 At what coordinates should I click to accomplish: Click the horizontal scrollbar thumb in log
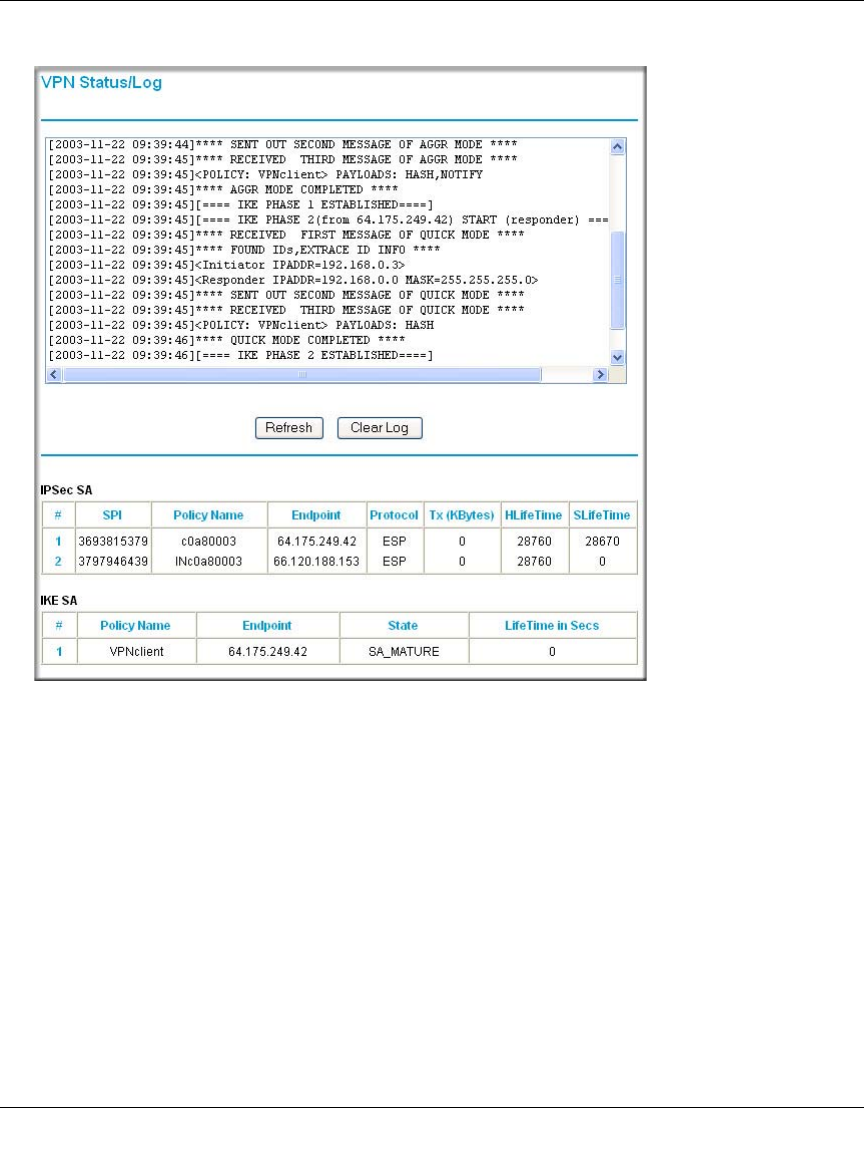tap(302, 375)
